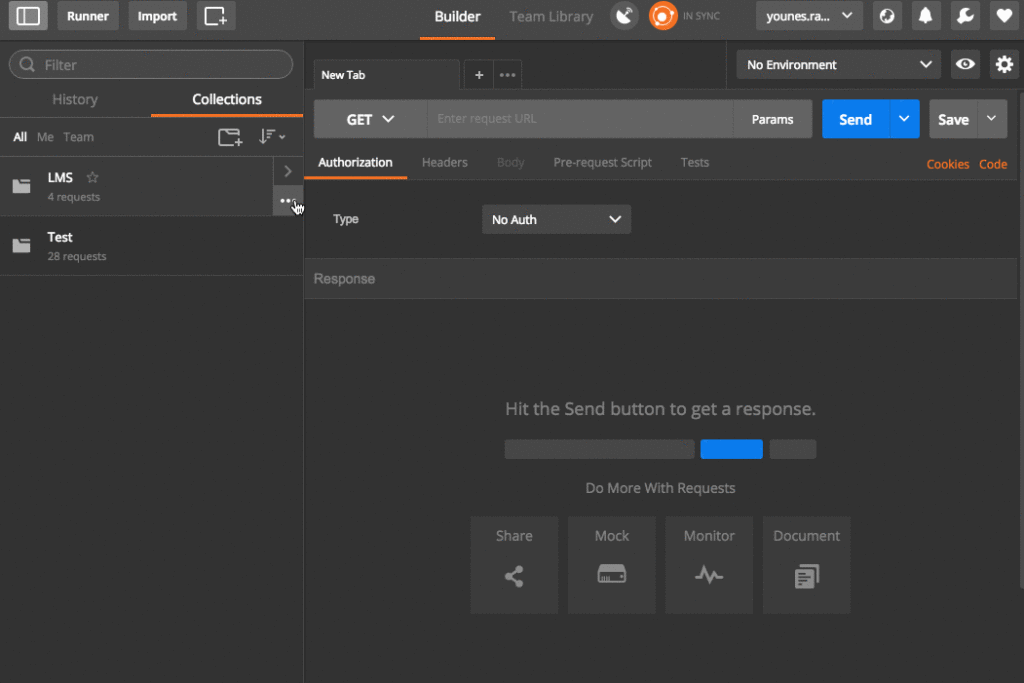1024x683 pixels.
Task: Expand LMS collection details arrow
Action: click(287, 171)
